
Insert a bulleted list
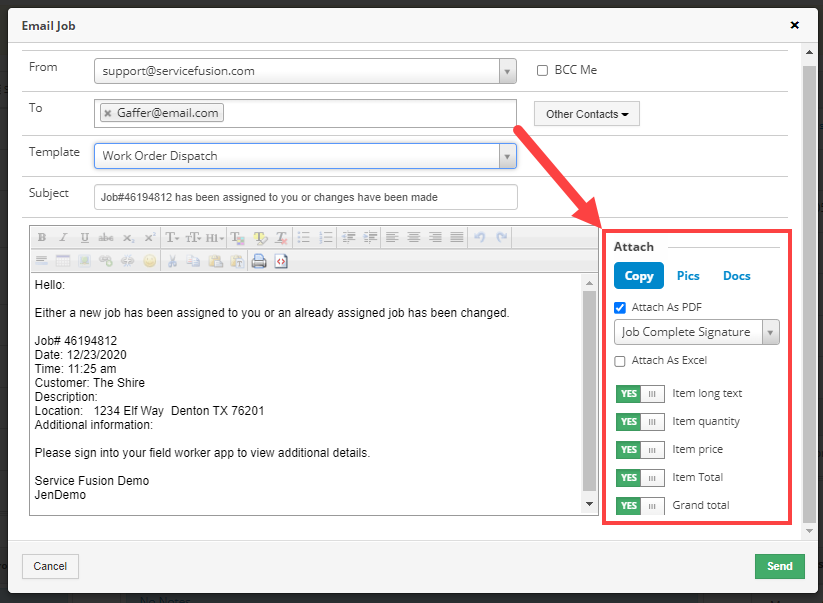(303, 238)
